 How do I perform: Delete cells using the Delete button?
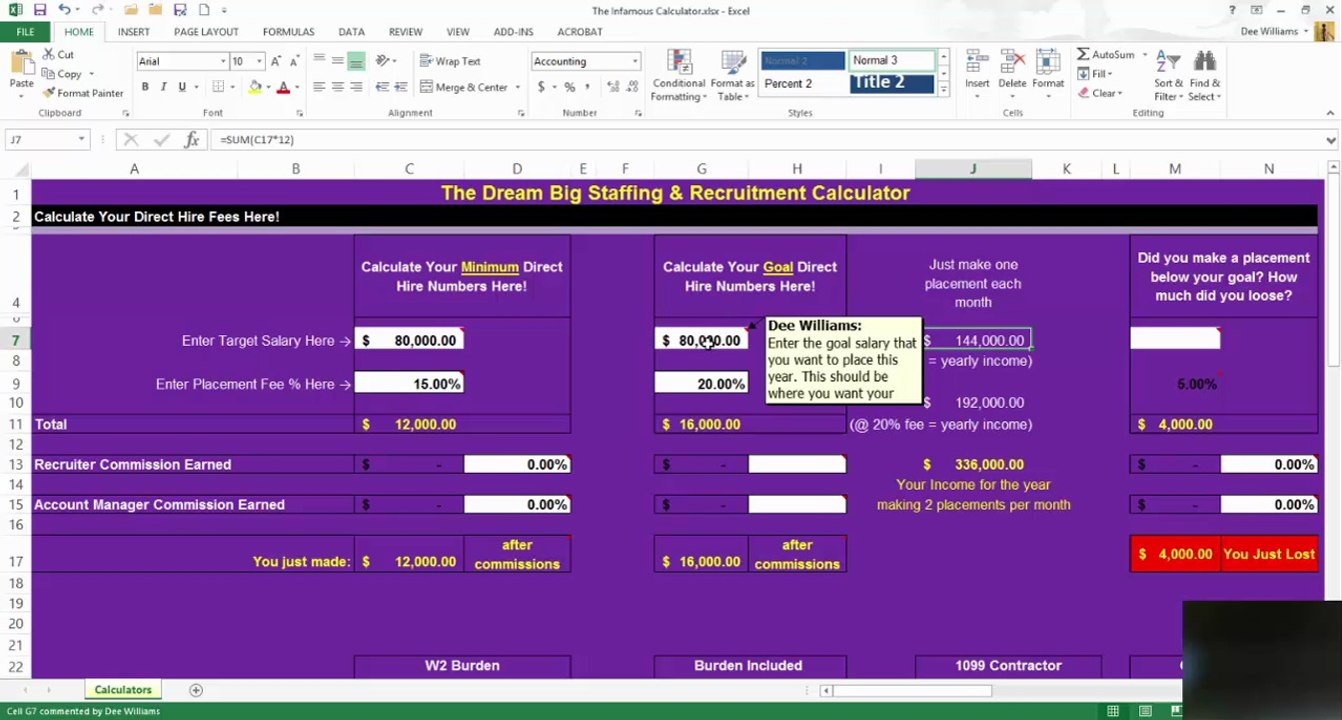point(1012,75)
